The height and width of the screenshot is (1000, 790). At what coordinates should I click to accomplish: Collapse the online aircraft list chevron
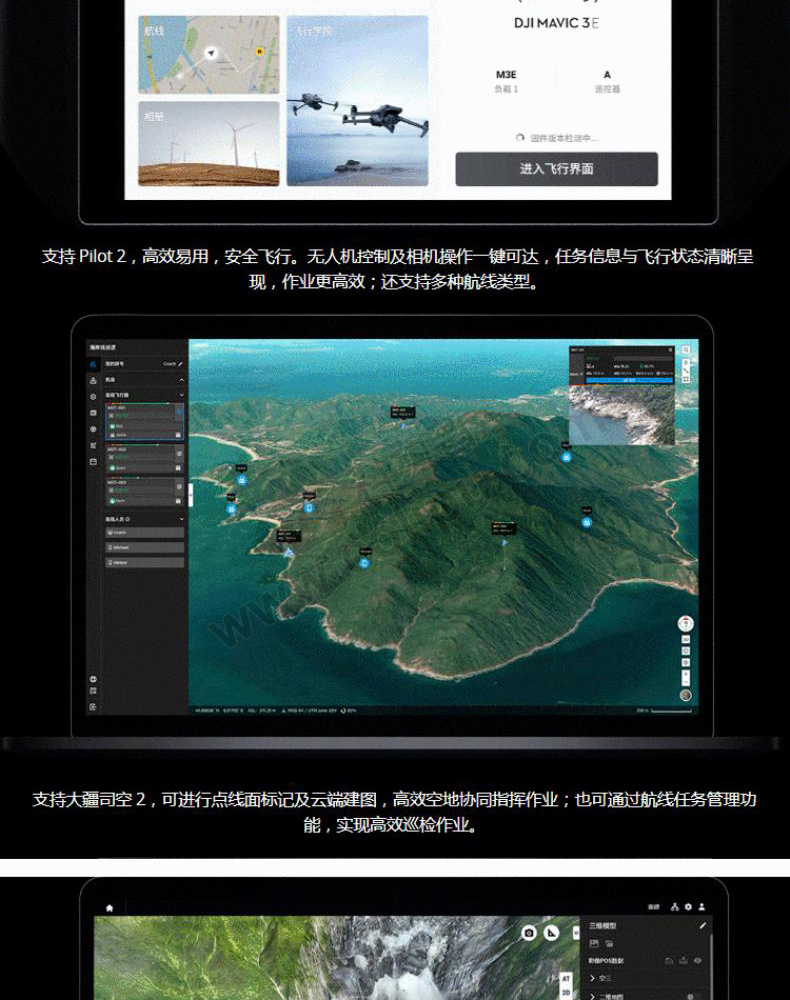(x=181, y=395)
